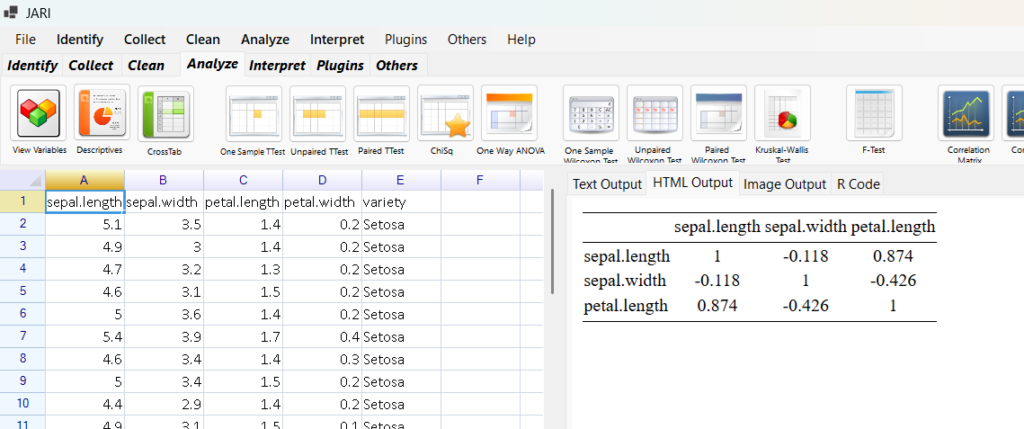Open the File menu
The width and height of the screenshot is (1024, 429).
[x=25, y=39]
